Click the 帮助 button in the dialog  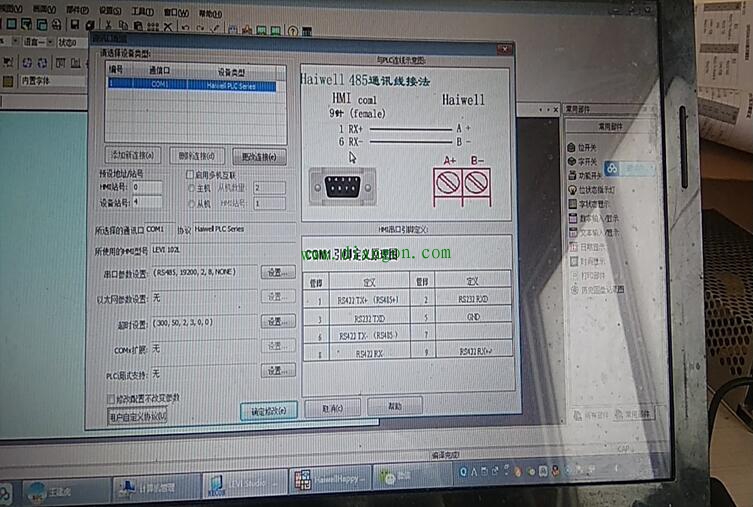[395, 406]
